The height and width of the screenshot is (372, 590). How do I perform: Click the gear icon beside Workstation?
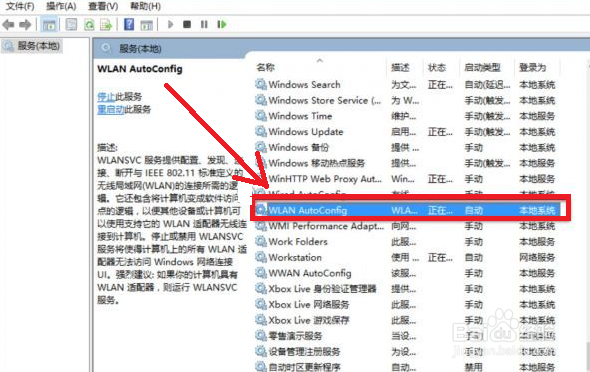click(x=261, y=257)
